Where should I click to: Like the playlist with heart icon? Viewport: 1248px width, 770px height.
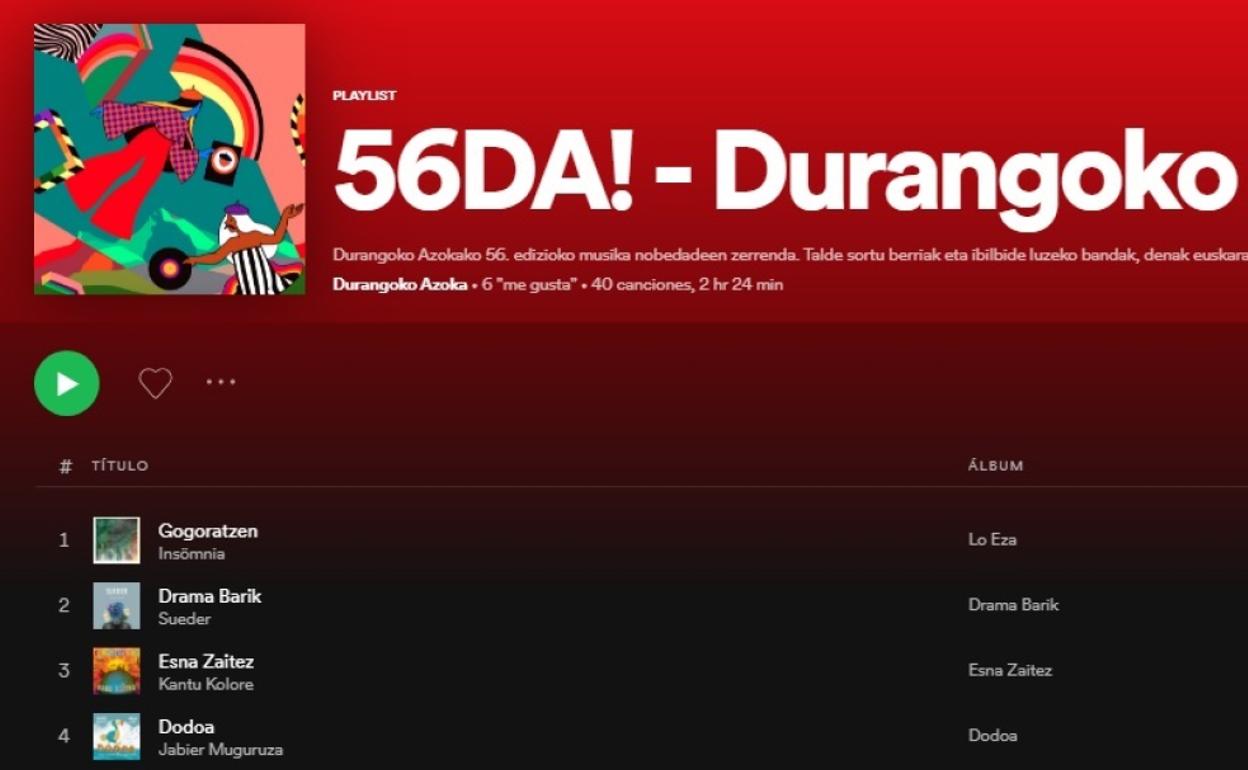pos(155,383)
